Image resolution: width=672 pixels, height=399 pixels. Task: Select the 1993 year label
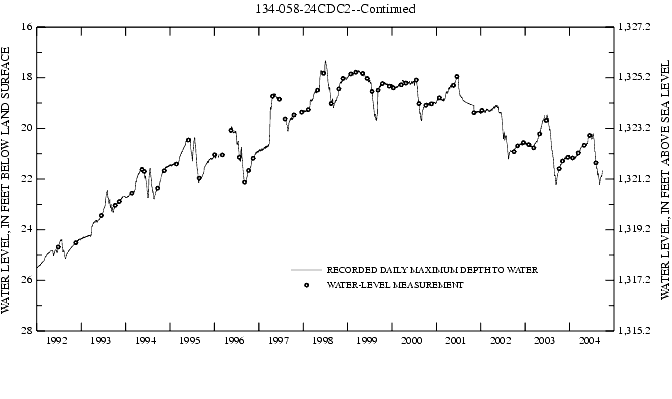pyautogui.click(x=101, y=341)
